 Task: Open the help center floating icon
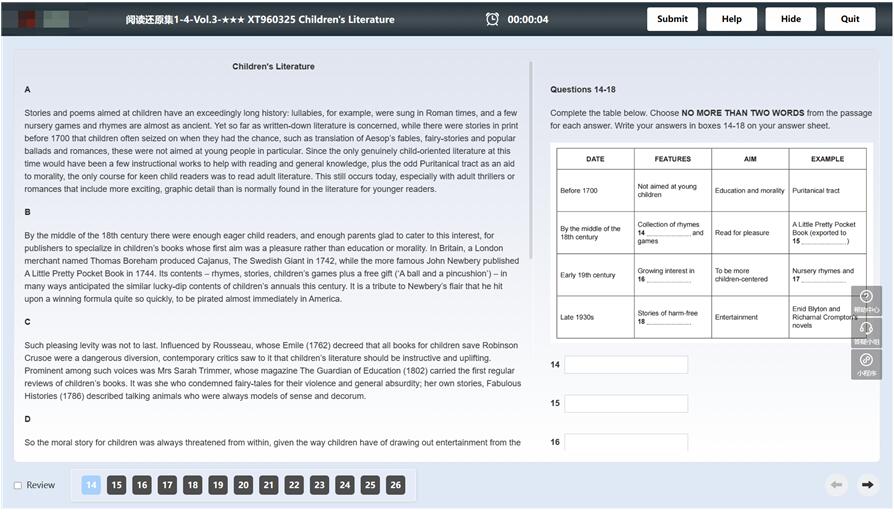(x=866, y=301)
